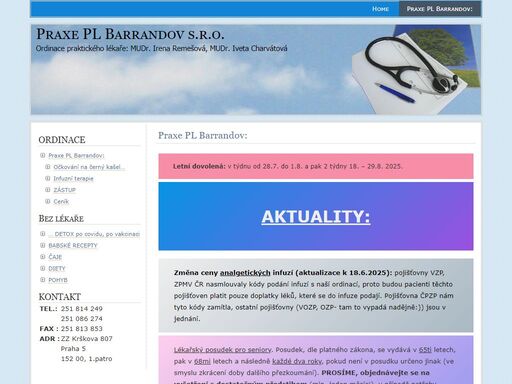Click the bullet icon beside Ceník
The image size is (512, 384).
point(48,201)
